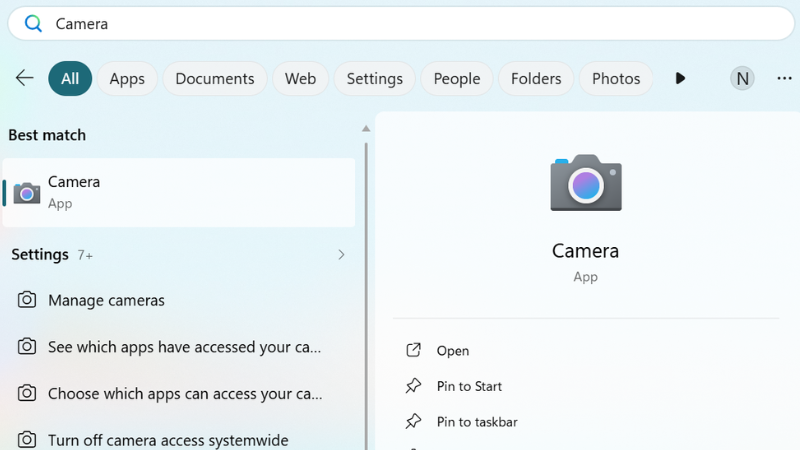Screen dimensions: 800x450
Task: Switch to the Folders filter
Action: pyautogui.click(x=536, y=79)
